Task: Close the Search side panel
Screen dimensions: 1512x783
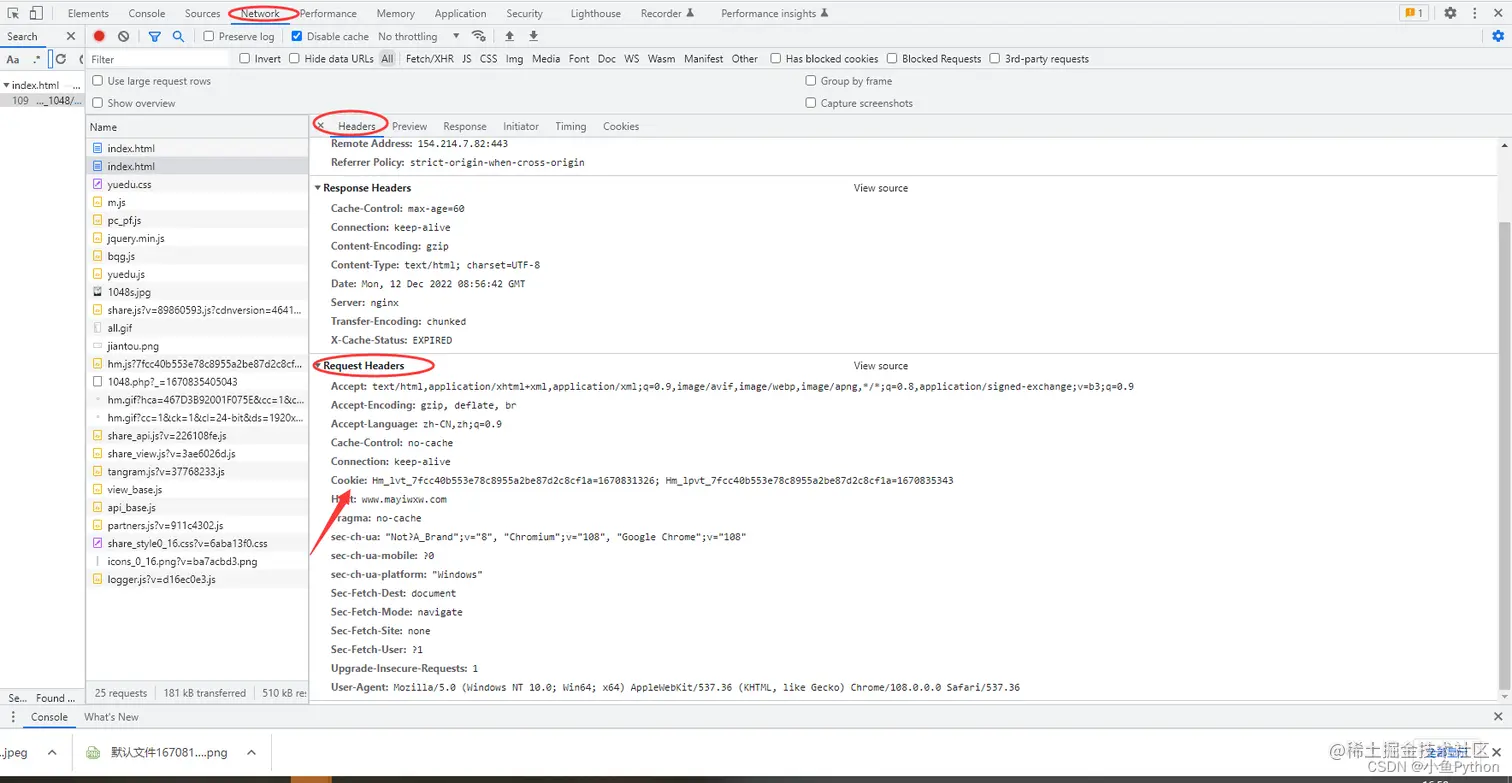Action: click(70, 36)
